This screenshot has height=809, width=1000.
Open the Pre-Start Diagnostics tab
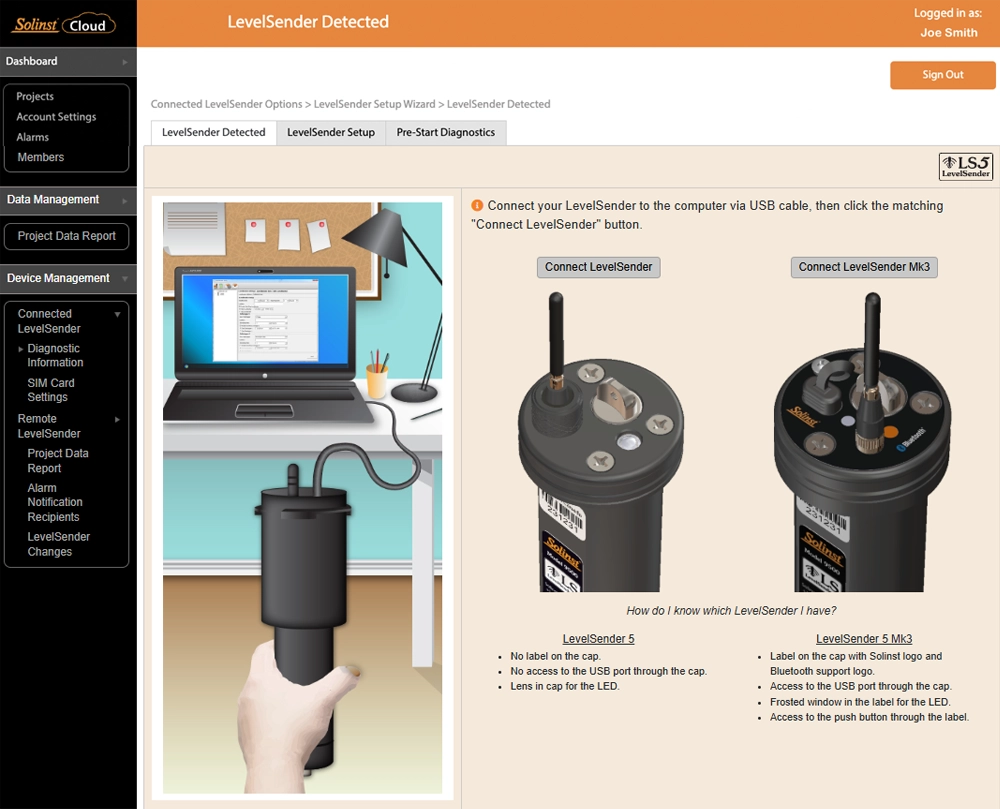pyautogui.click(x=445, y=132)
